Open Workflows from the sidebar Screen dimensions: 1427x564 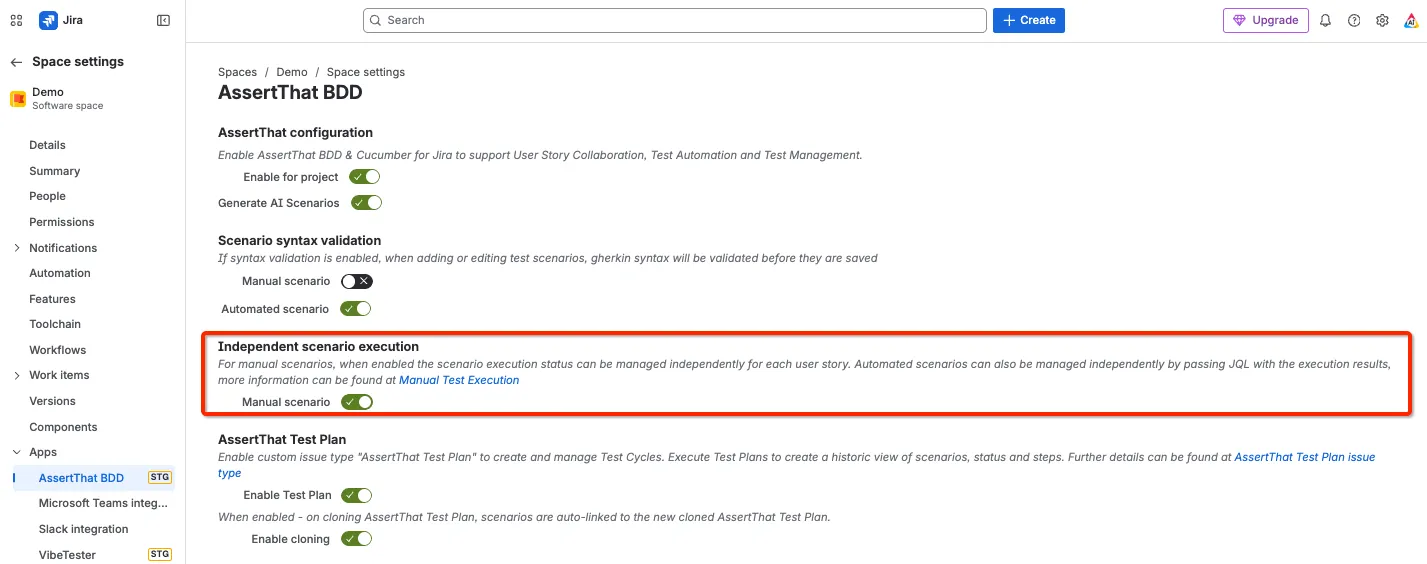pyautogui.click(x=58, y=350)
